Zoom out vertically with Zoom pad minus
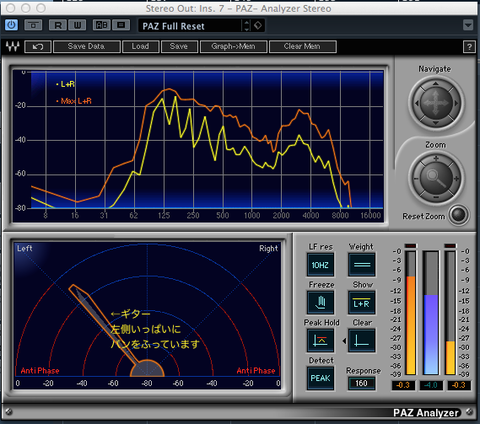Viewport: 480px width, 424px height. (x=436, y=198)
